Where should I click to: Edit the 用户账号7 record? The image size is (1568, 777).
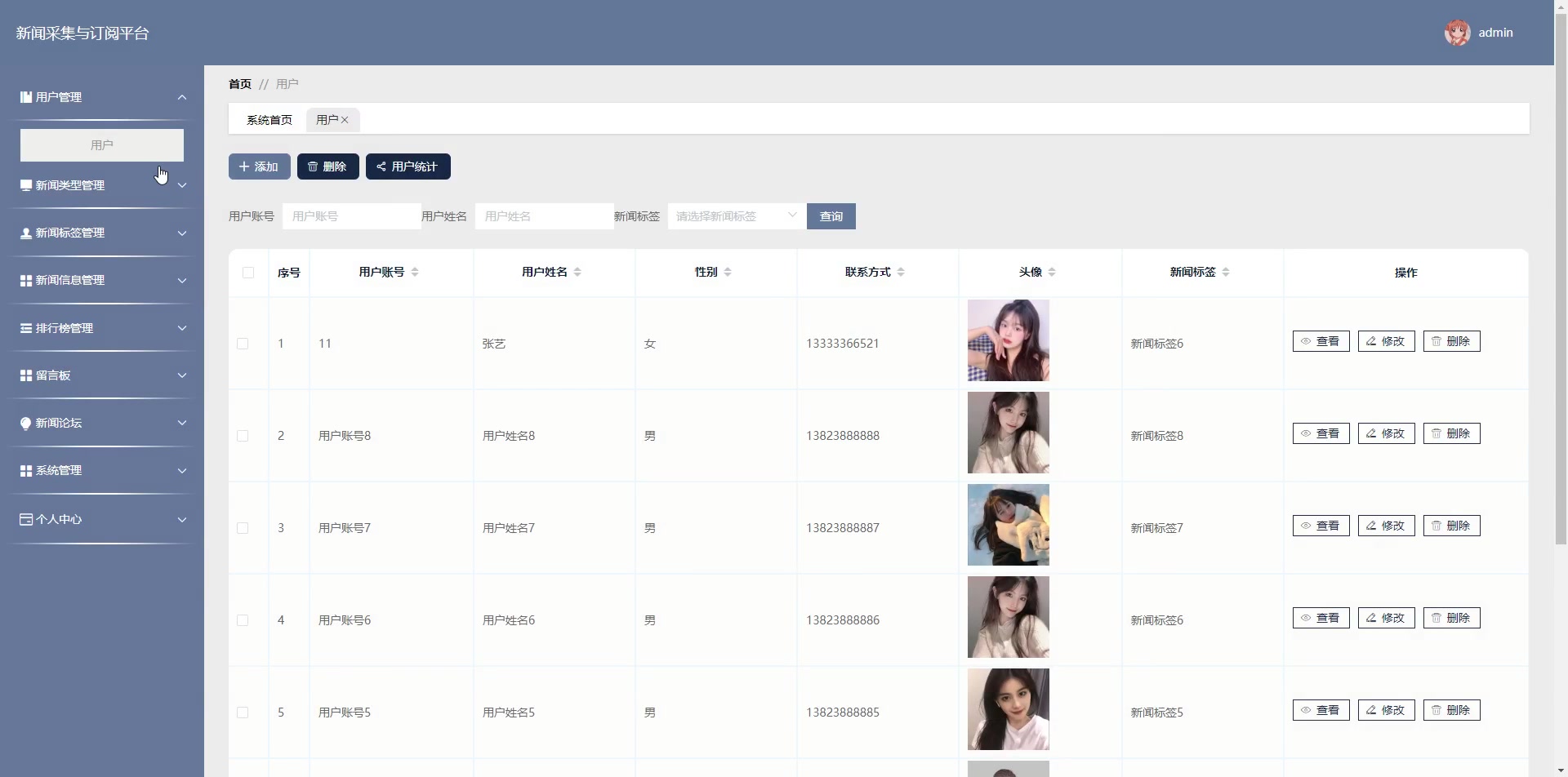(1387, 526)
